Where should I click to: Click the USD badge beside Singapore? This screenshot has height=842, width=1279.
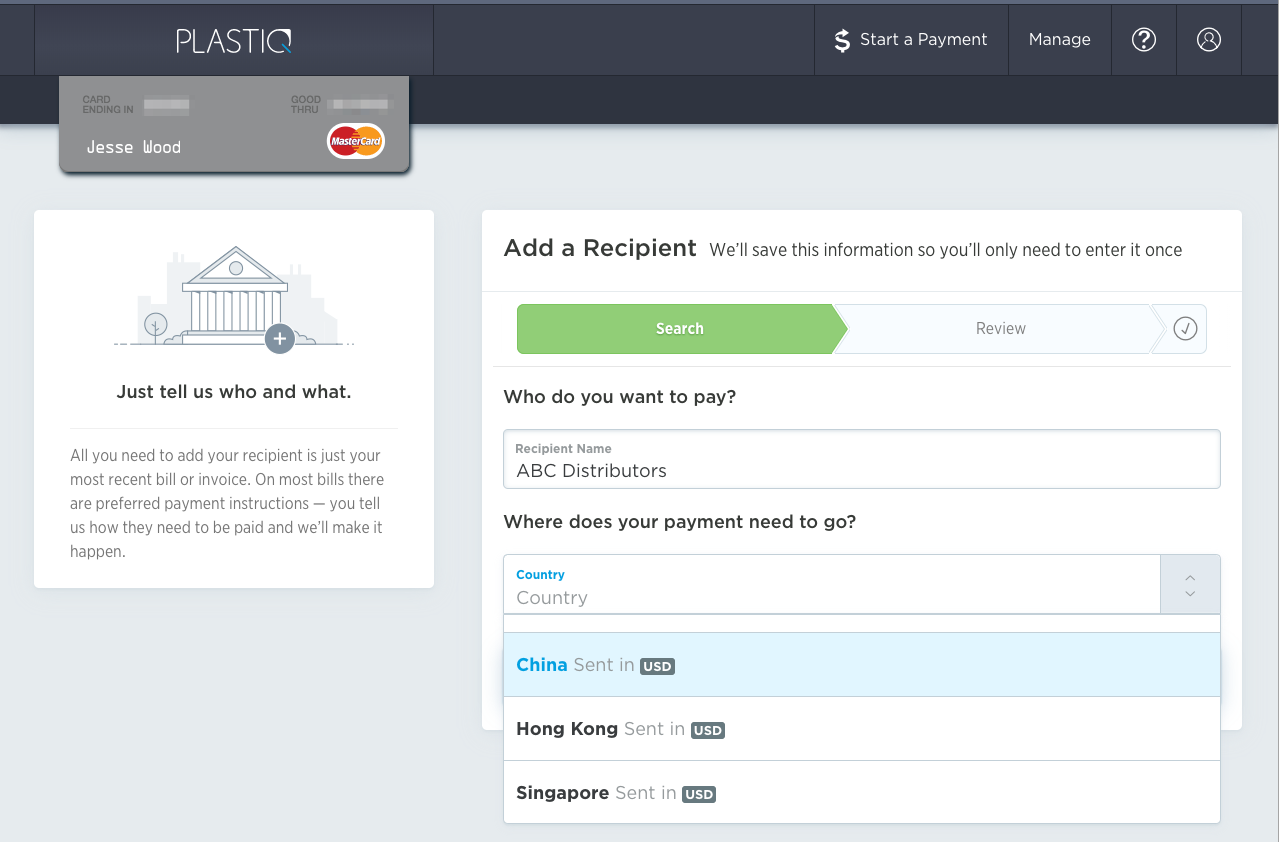[699, 795]
